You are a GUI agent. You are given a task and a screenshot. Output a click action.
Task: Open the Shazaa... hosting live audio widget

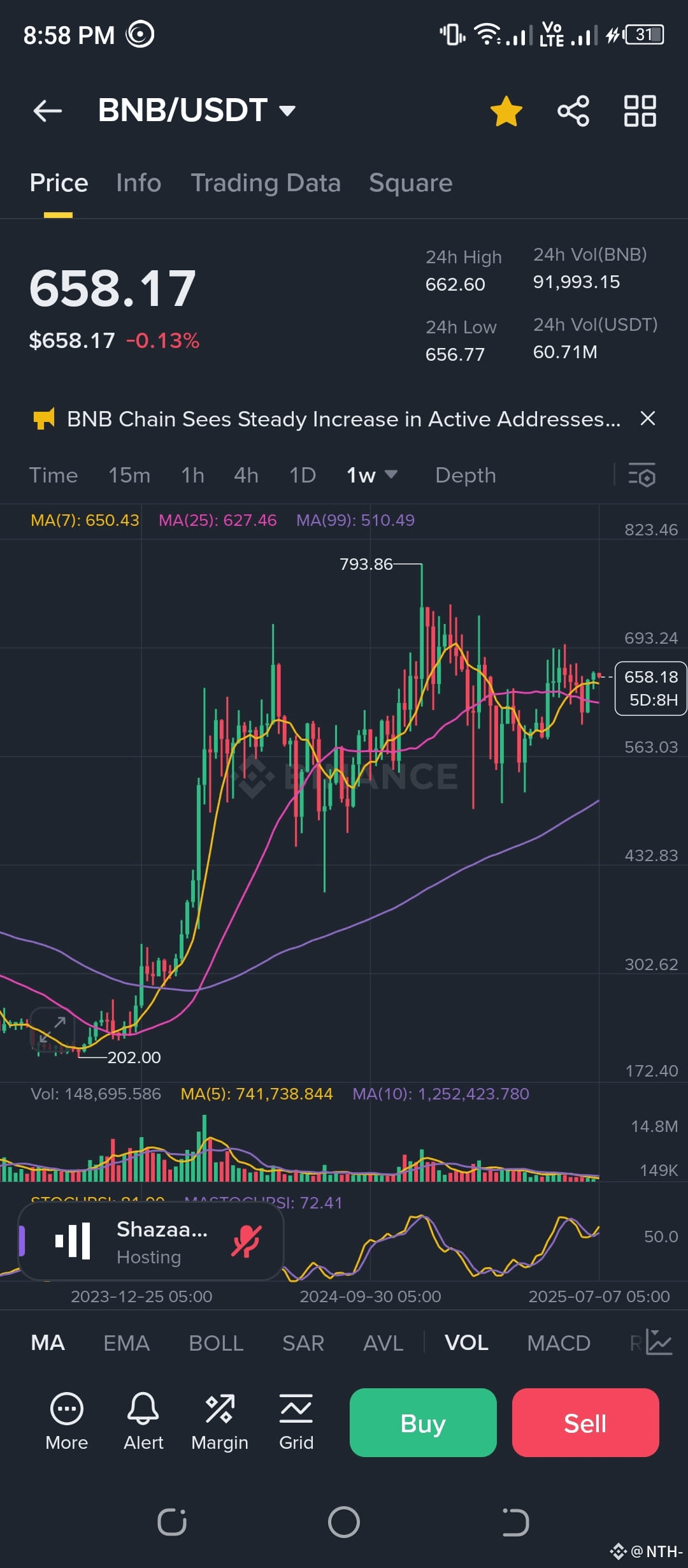[x=151, y=1241]
